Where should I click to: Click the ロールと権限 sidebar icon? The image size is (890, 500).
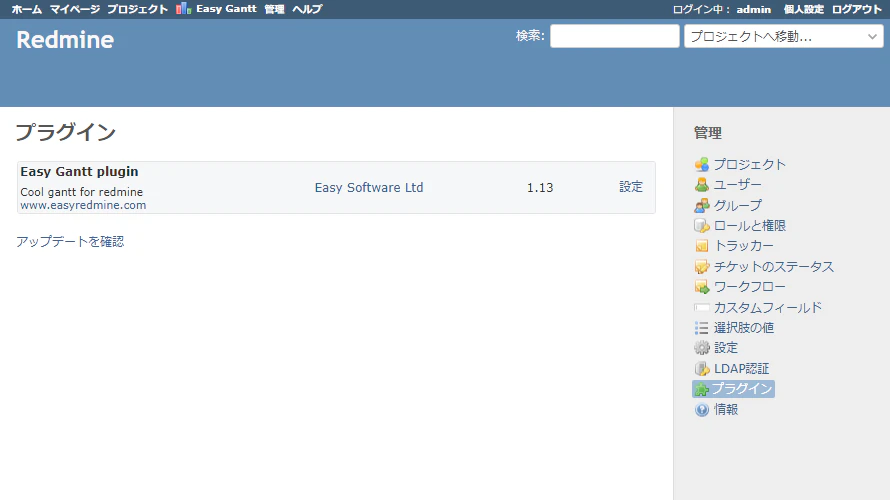click(x=702, y=226)
